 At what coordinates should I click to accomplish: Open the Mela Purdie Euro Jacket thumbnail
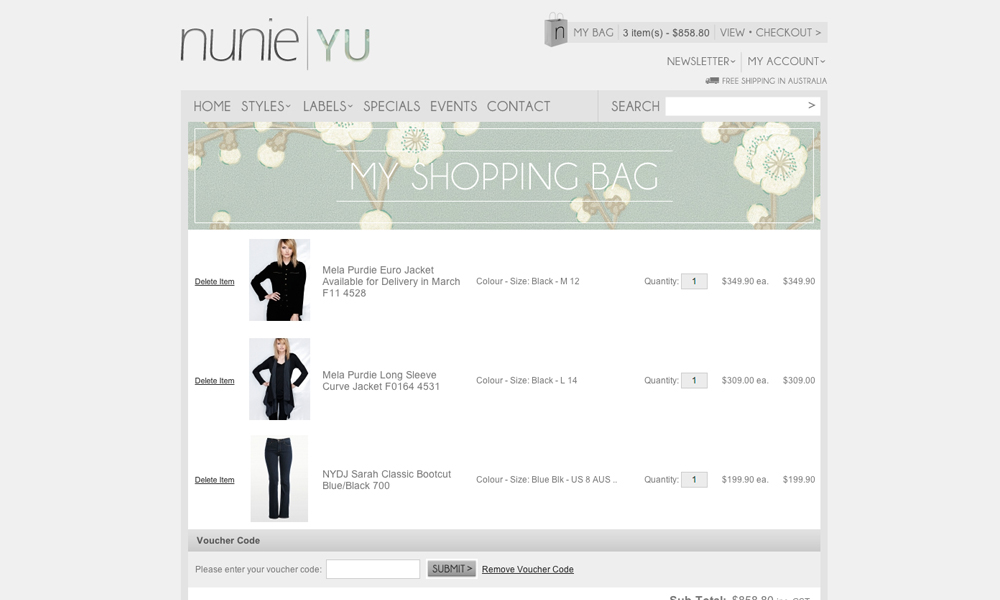[x=279, y=280]
